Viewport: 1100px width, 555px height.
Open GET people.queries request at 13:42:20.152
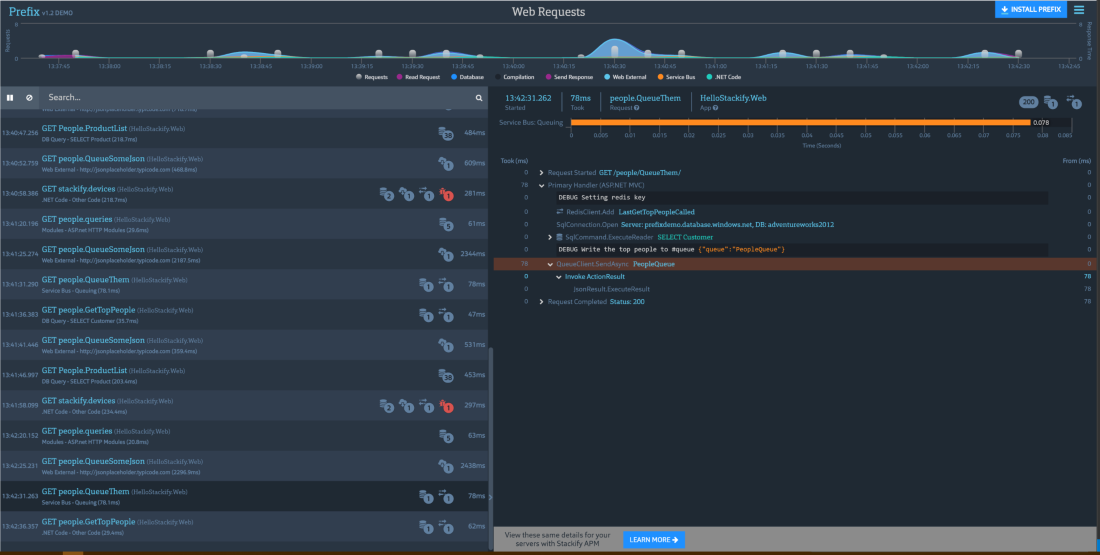point(244,436)
